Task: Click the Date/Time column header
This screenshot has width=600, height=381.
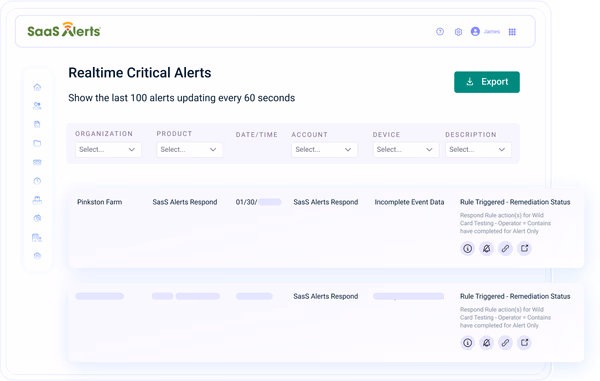Action: 257,135
